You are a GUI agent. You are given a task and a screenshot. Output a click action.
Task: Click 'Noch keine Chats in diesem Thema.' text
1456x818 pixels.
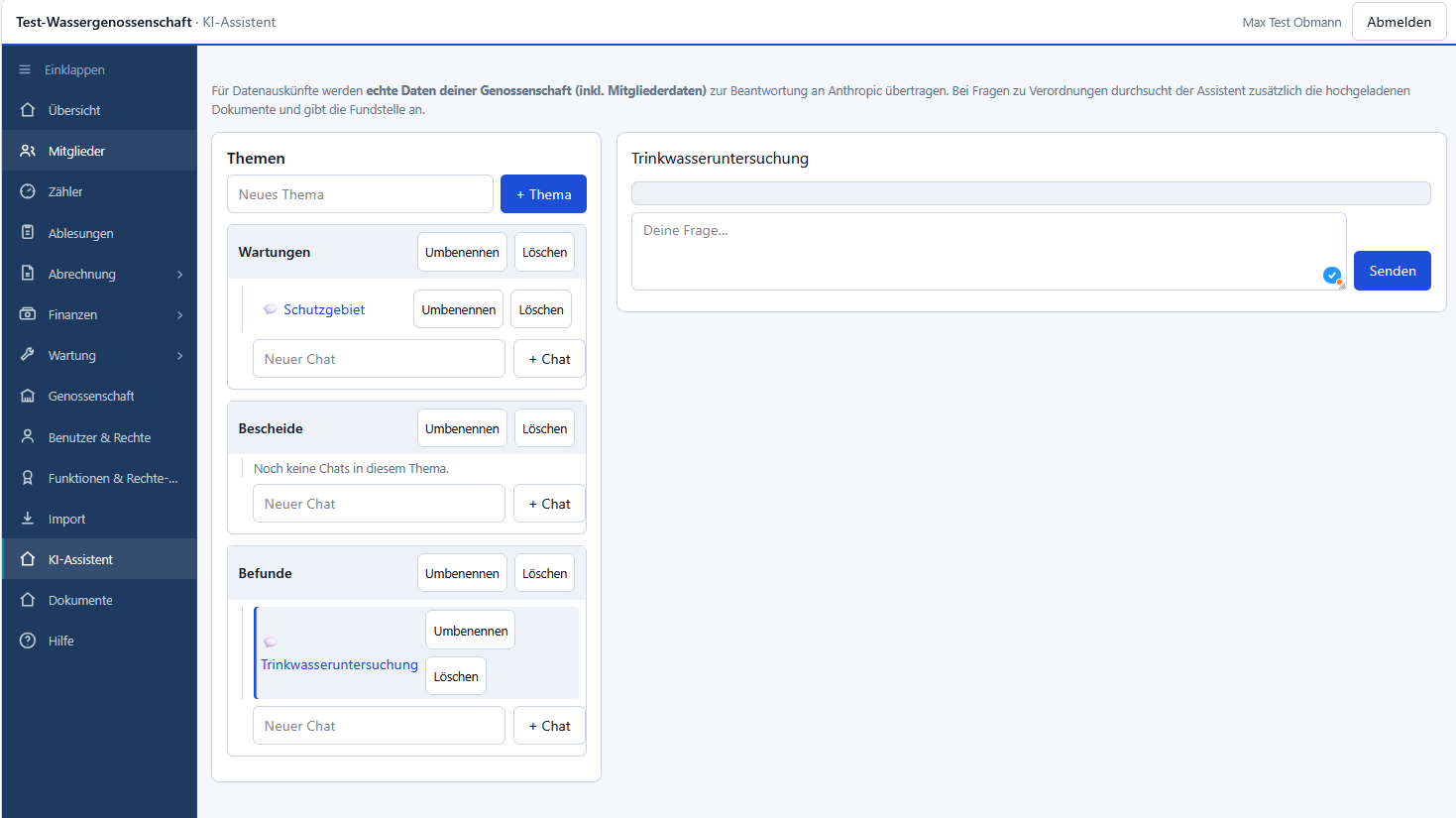351,468
